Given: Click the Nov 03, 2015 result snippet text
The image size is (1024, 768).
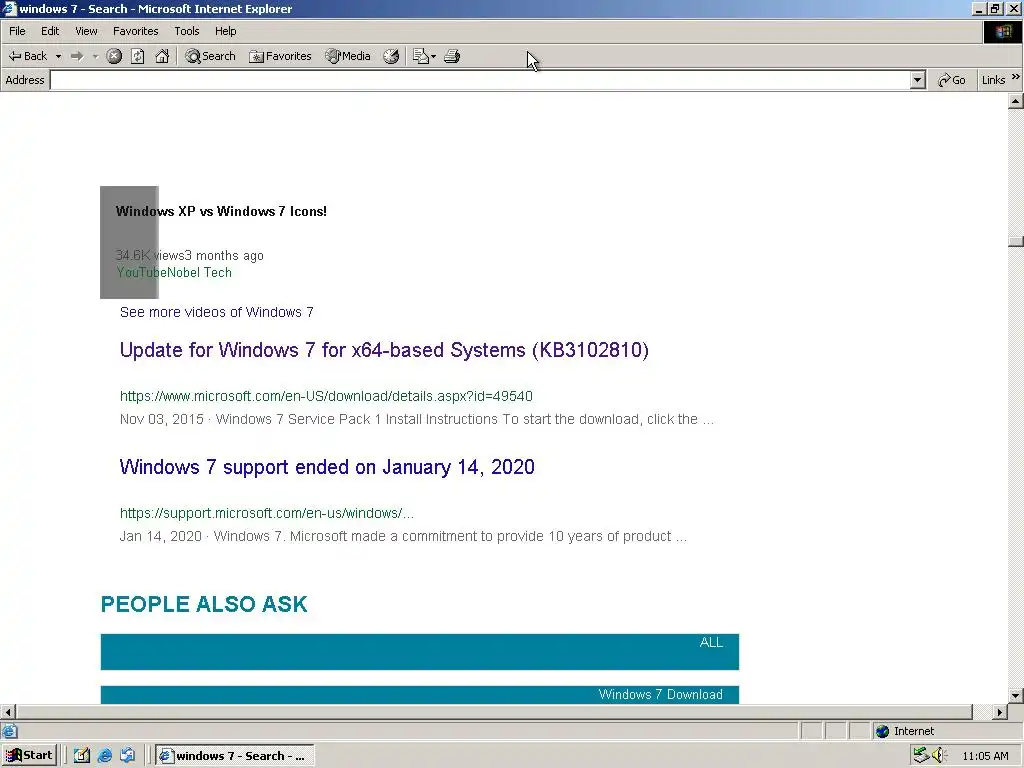Looking at the screenshot, I should pos(417,419).
